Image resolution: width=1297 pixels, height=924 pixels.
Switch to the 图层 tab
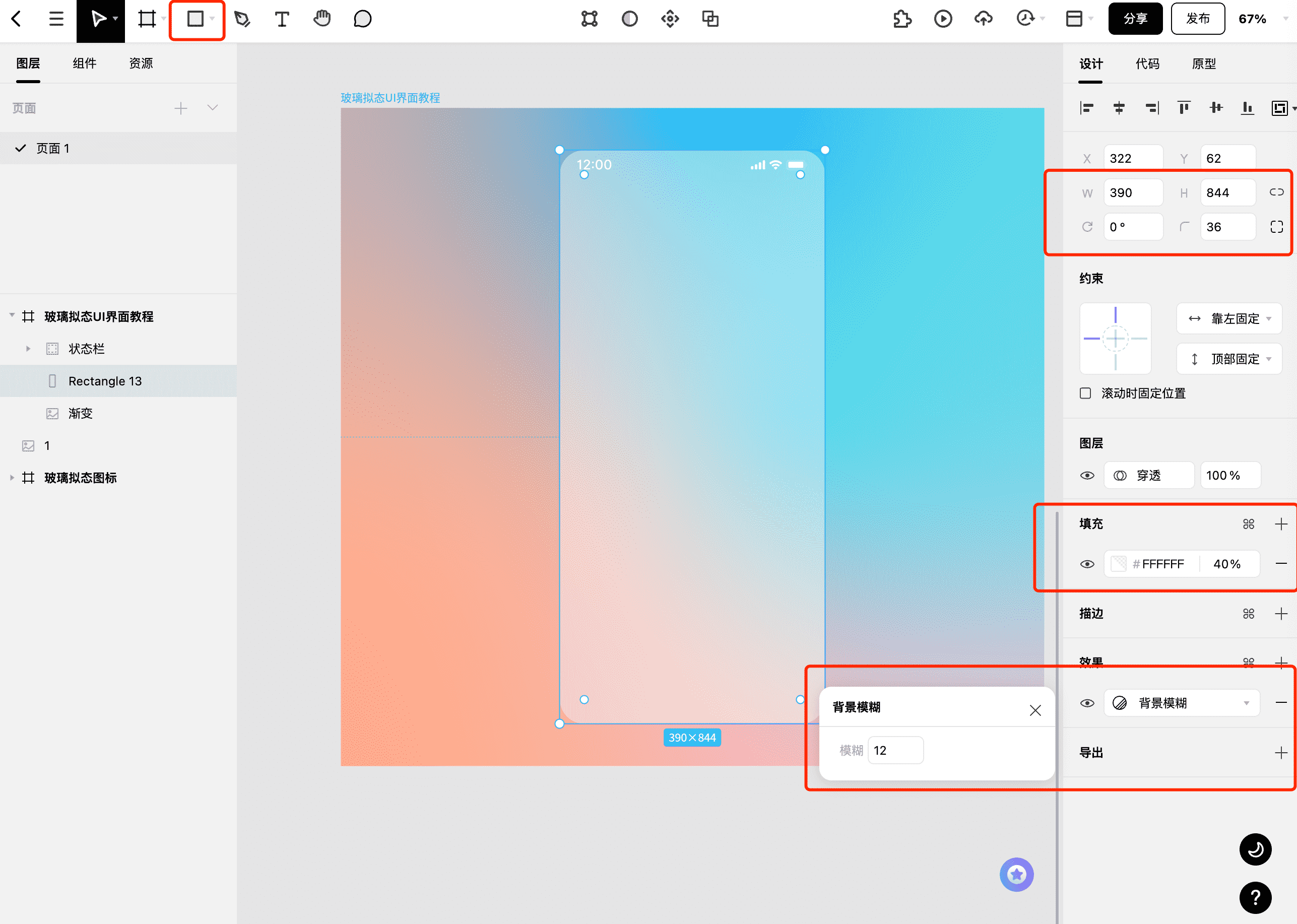(x=28, y=63)
